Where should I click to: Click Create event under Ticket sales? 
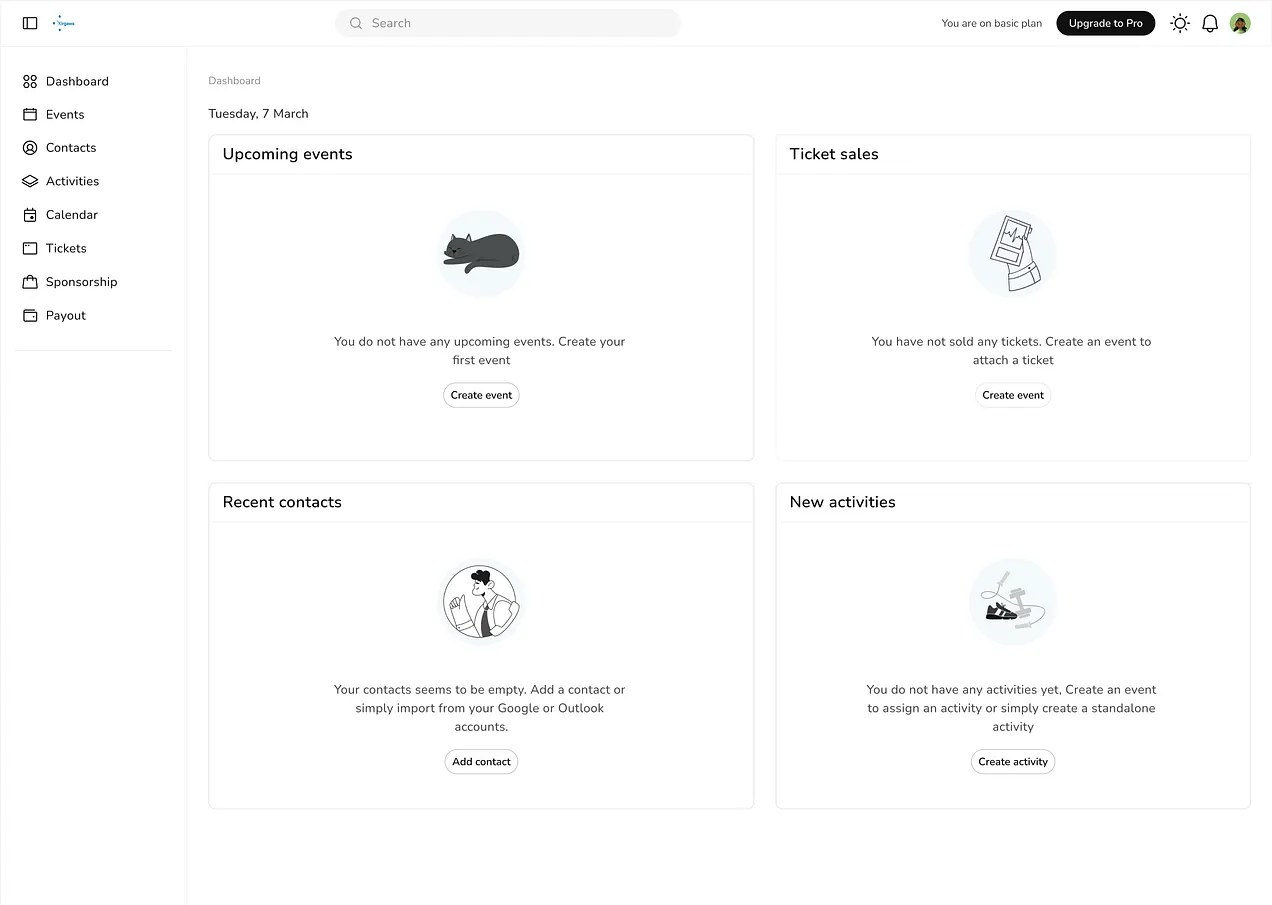[x=1013, y=395]
